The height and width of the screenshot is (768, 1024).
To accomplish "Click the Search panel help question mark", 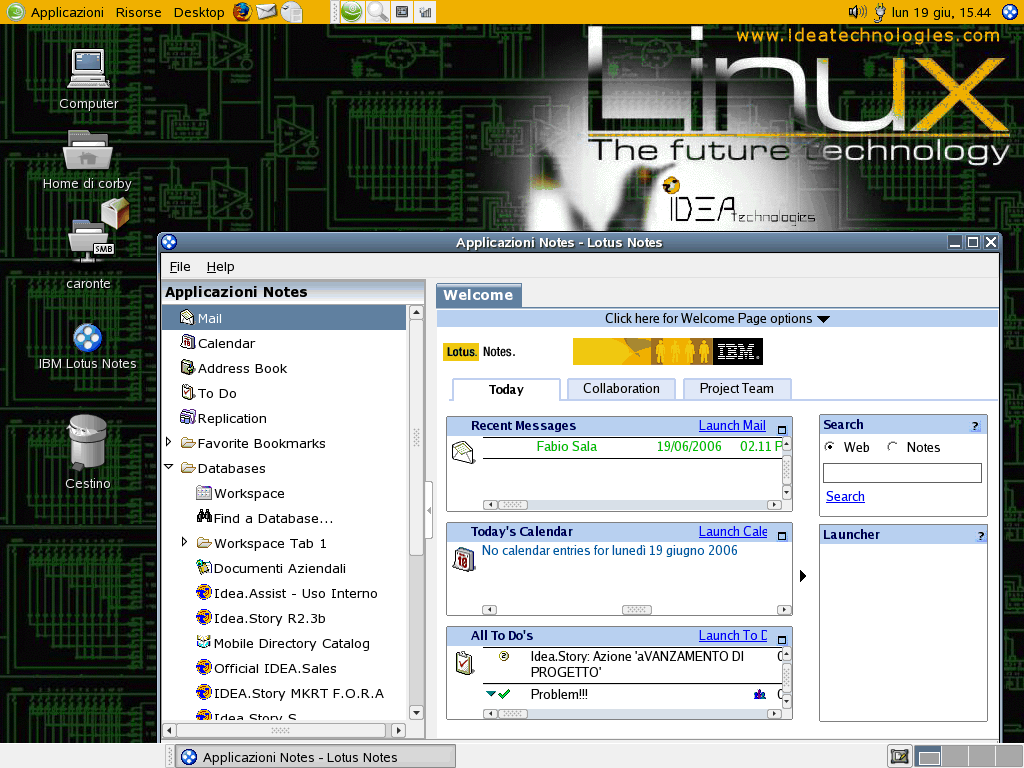I will pos(975,426).
